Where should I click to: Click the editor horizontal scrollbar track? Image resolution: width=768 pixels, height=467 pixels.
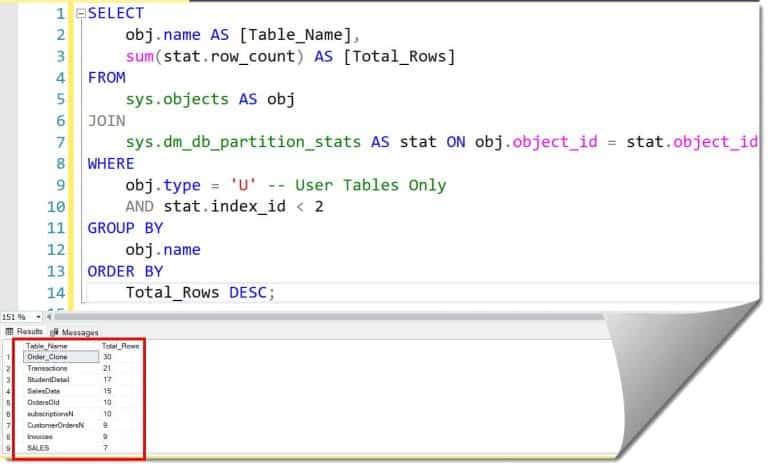pos(328,317)
